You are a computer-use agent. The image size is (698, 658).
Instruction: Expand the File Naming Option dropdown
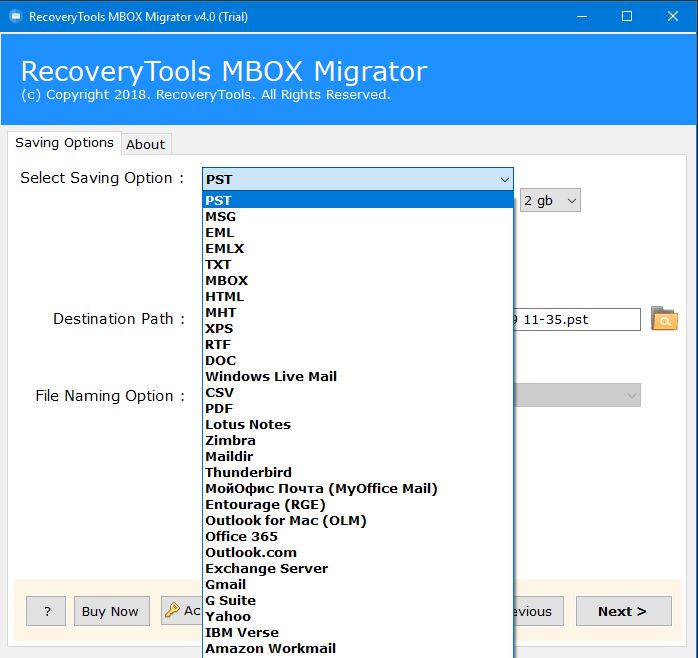(x=632, y=396)
